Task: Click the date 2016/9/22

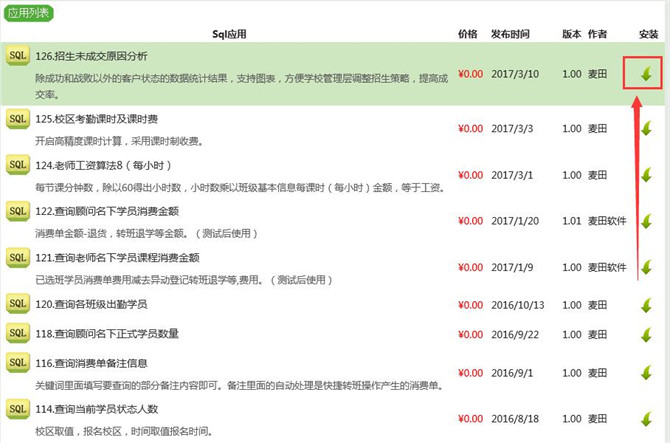Action: click(x=515, y=334)
